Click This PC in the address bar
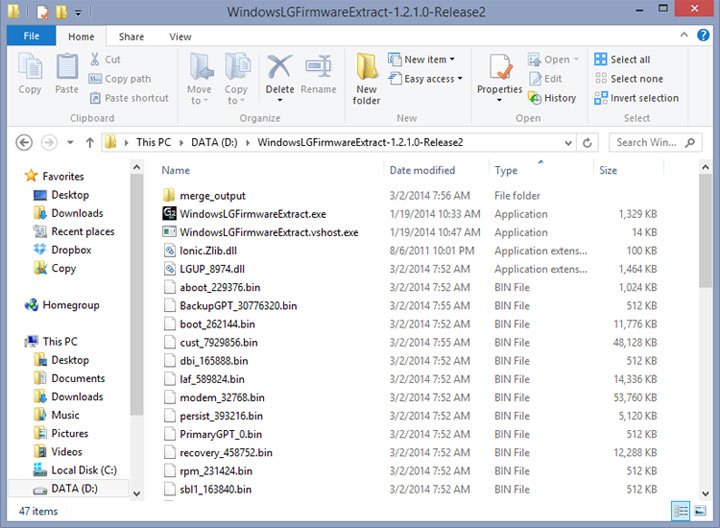 [x=153, y=142]
